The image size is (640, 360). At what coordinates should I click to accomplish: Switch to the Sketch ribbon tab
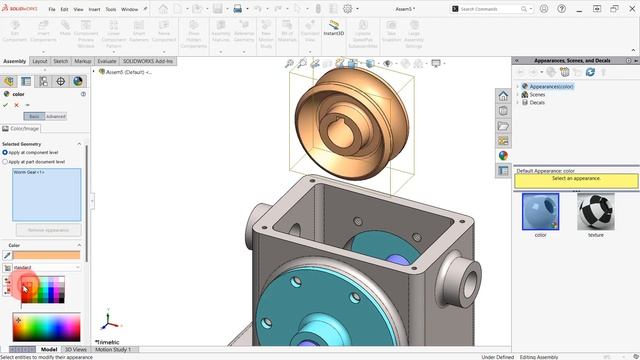point(60,61)
